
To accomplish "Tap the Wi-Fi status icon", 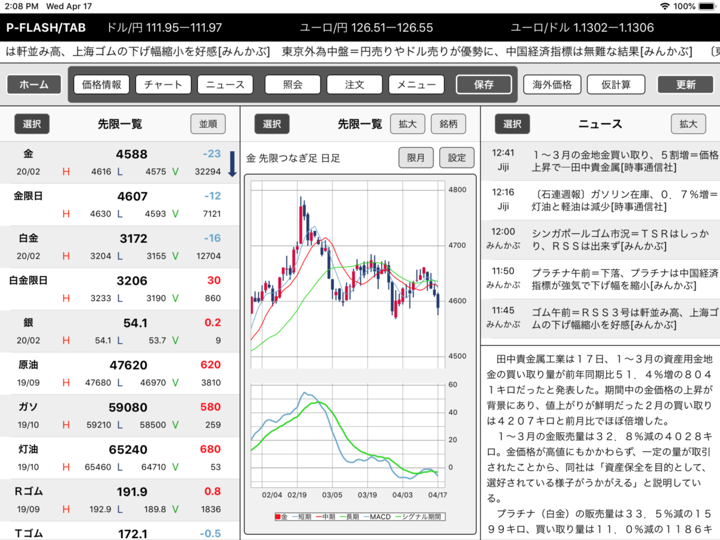I will 664,6.
